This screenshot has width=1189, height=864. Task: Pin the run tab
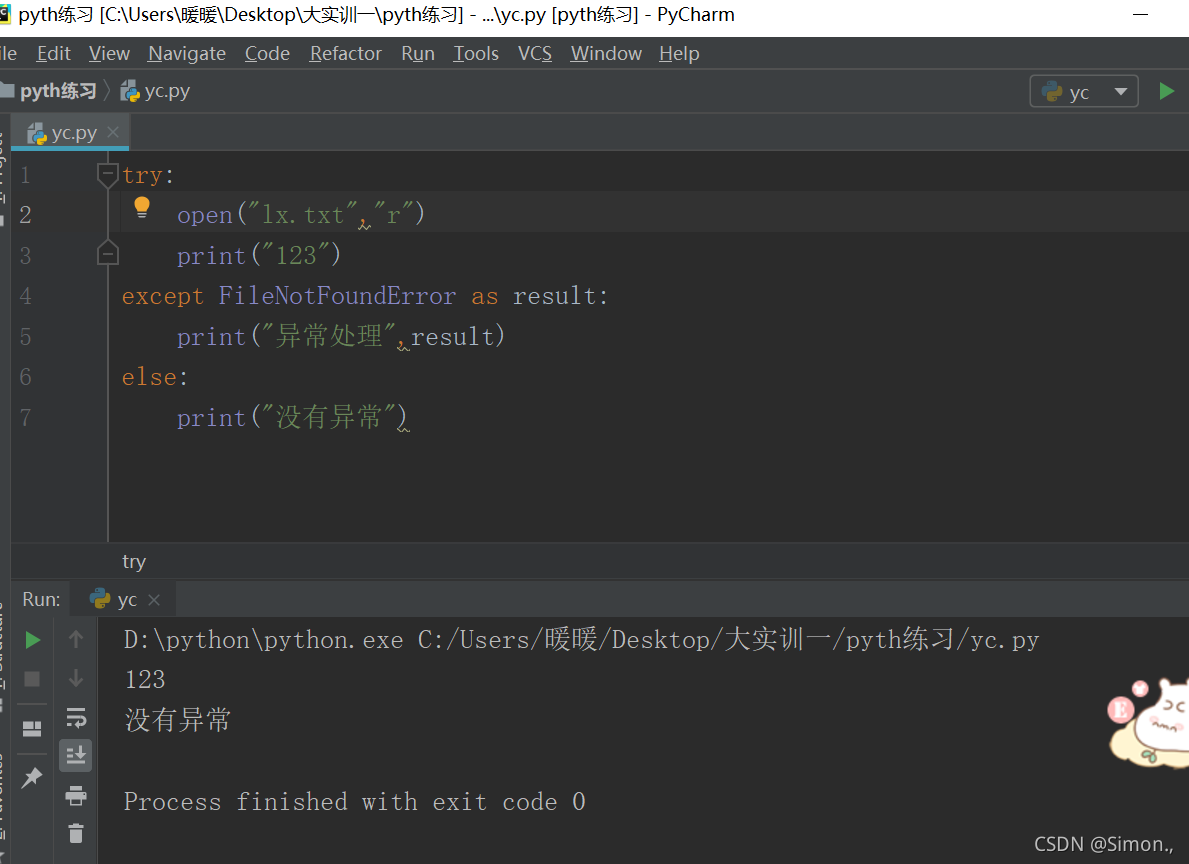[x=32, y=778]
